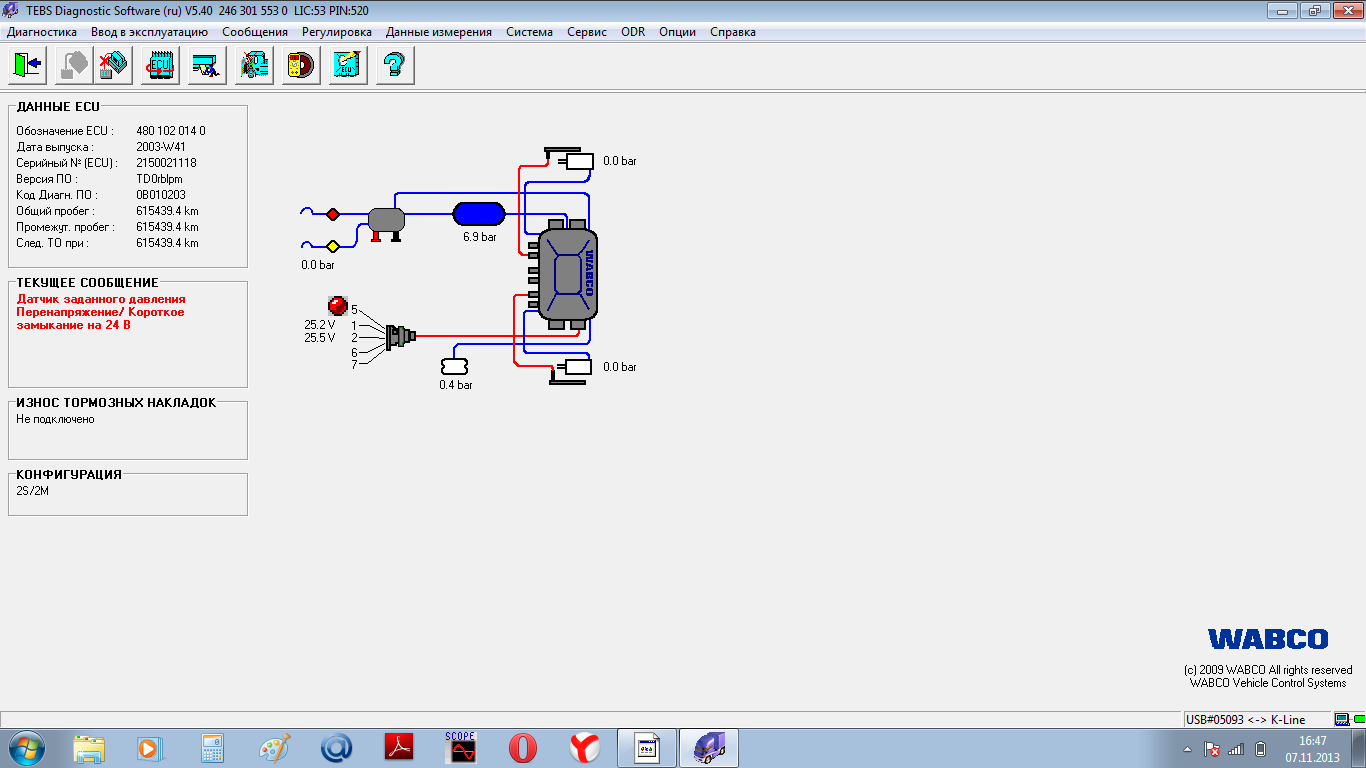Click the red coupling head symbol
The width and height of the screenshot is (1366, 768).
(333, 214)
